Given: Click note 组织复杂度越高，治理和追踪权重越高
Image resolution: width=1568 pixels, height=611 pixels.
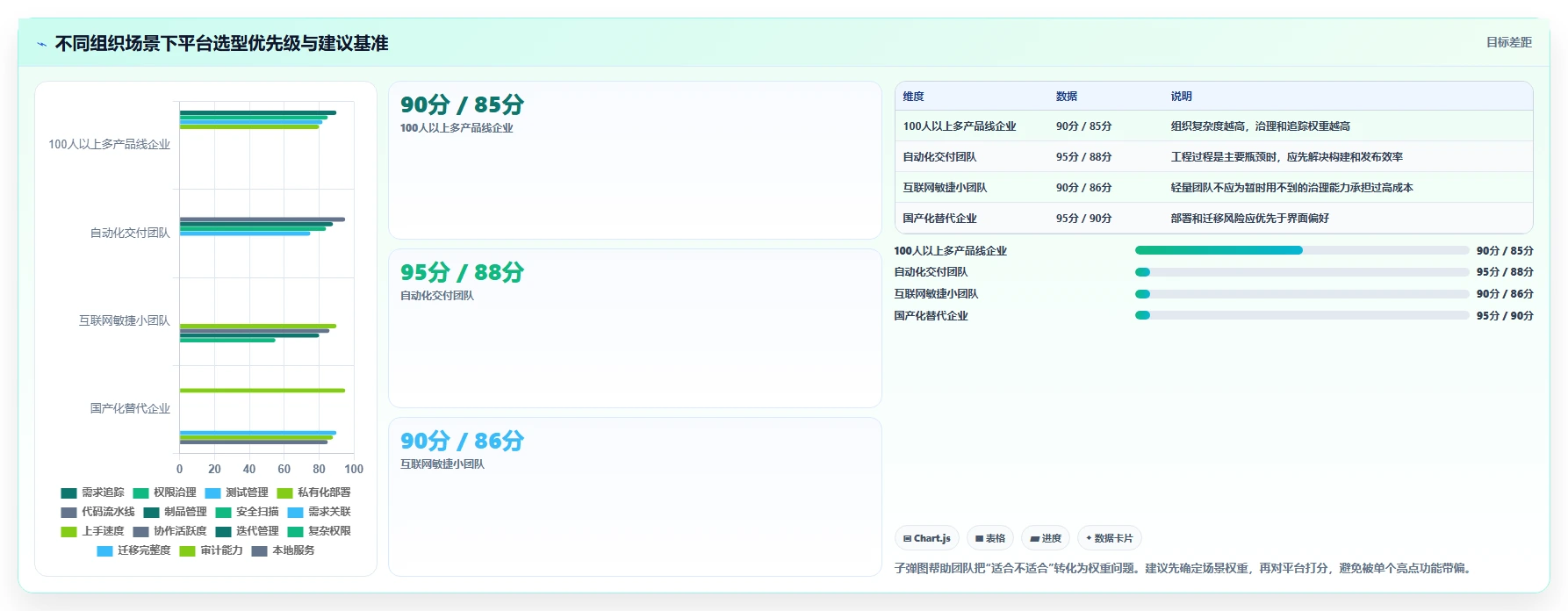Looking at the screenshot, I should click(x=1260, y=126).
